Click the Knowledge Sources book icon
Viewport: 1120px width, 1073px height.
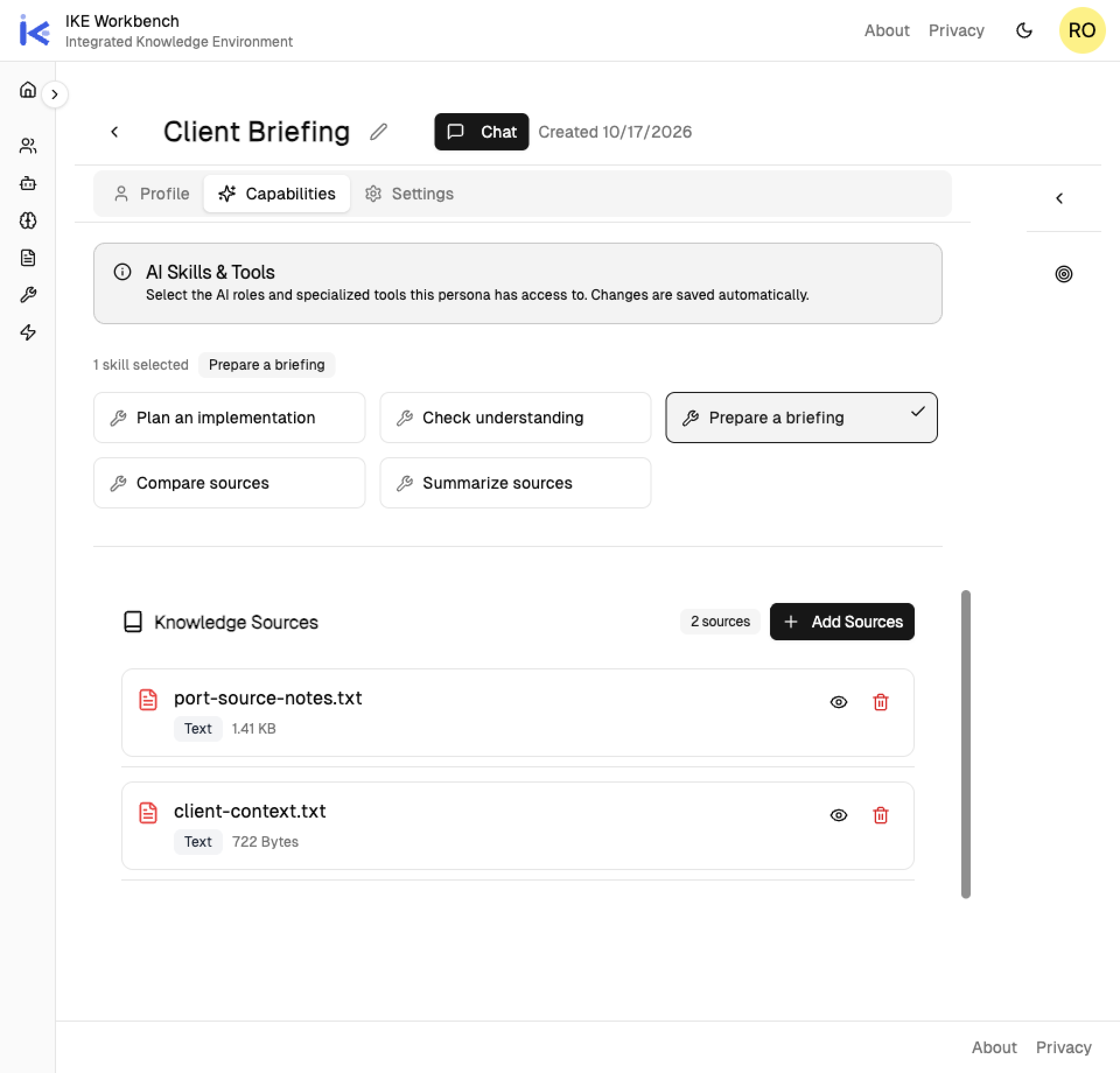[133, 622]
